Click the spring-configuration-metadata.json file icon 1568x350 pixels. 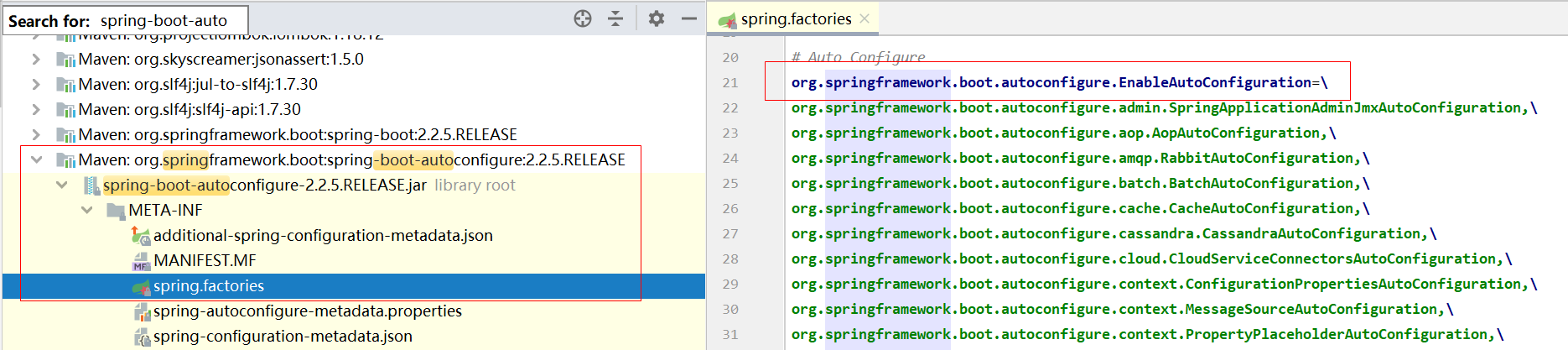pos(142,337)
